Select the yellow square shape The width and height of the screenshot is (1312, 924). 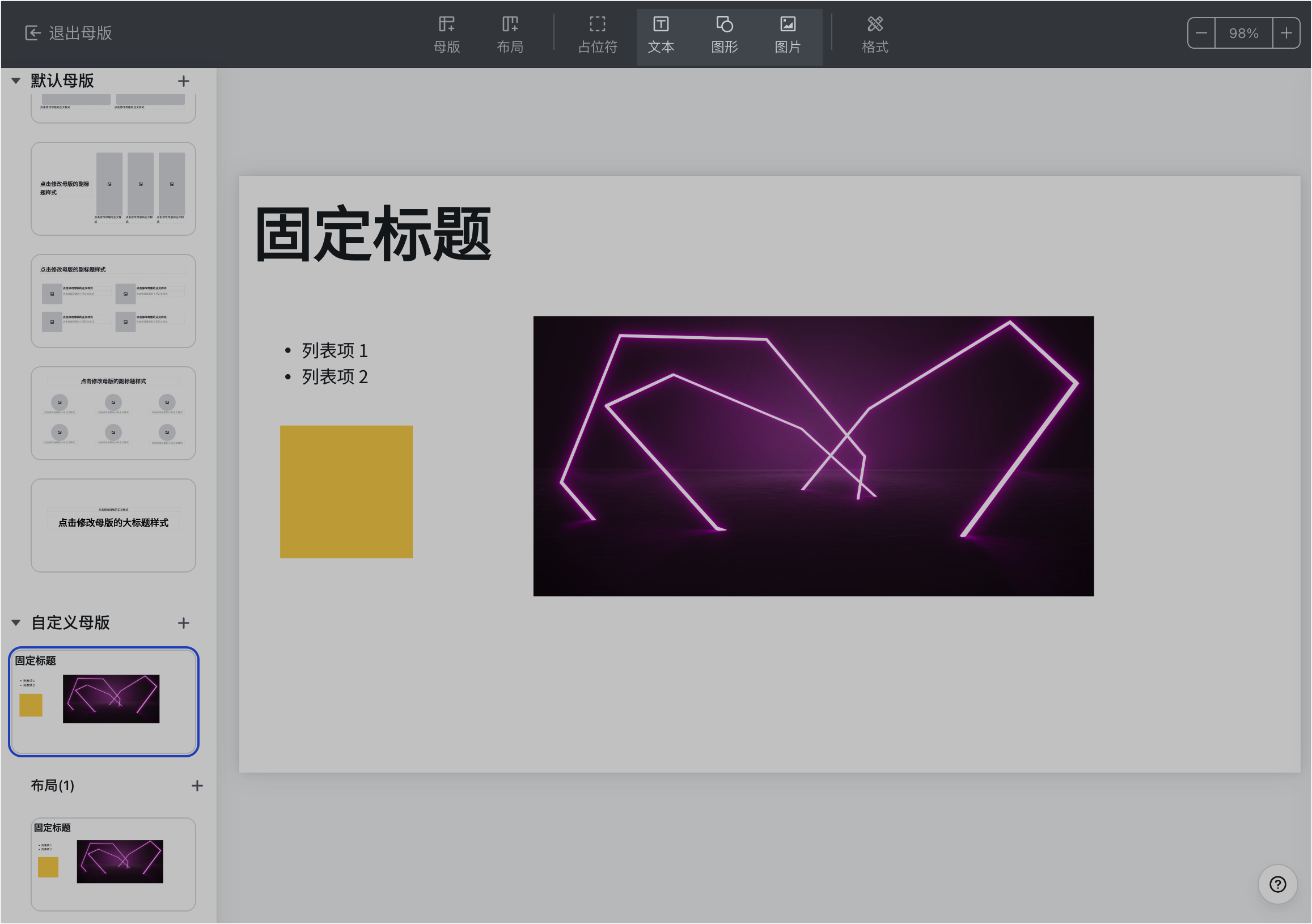(346, 492)
